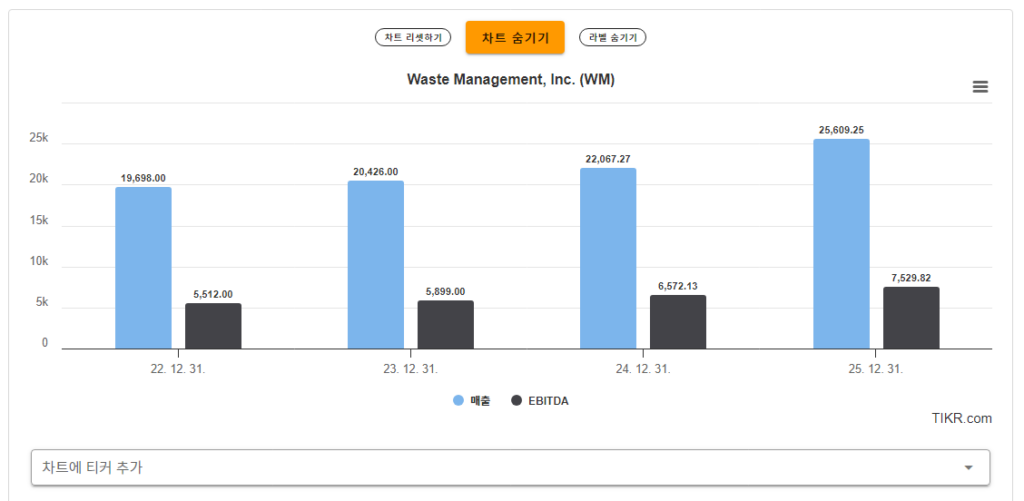1024x501 pixels.
Task: Click the dark EBITDA legend dot
Action: tap(517, 401)
